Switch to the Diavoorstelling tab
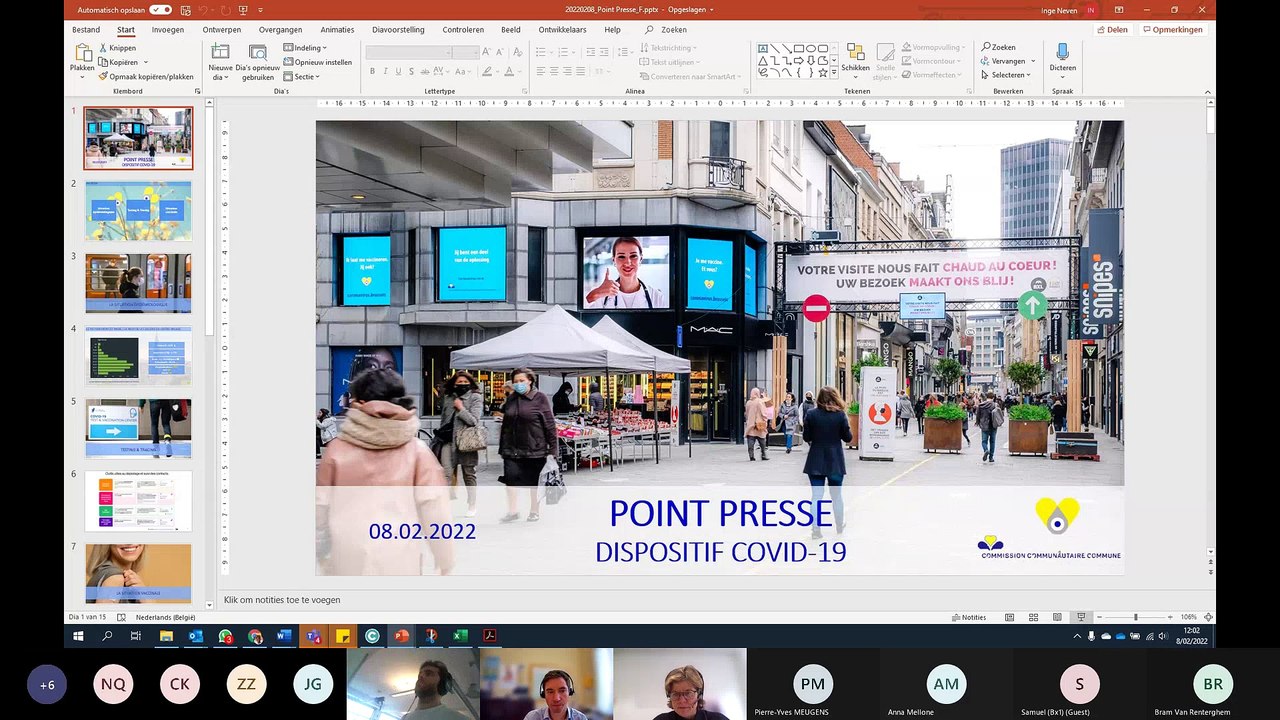This screenshot has width=1280, height=720. point(398,30)
